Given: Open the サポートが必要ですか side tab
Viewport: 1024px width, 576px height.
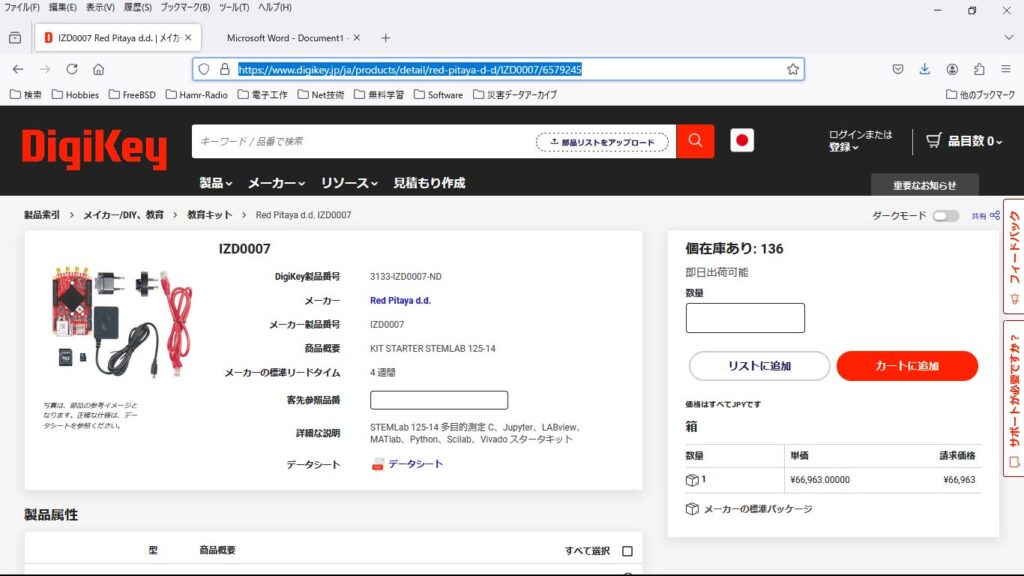Looking at the screenshot, I should pyautogui.click(x=1014, y=399).
